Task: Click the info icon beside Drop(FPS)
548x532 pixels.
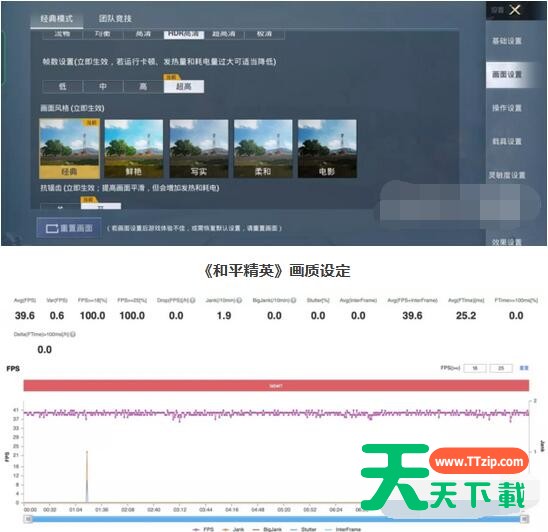Action: click(x=193, y=300)
